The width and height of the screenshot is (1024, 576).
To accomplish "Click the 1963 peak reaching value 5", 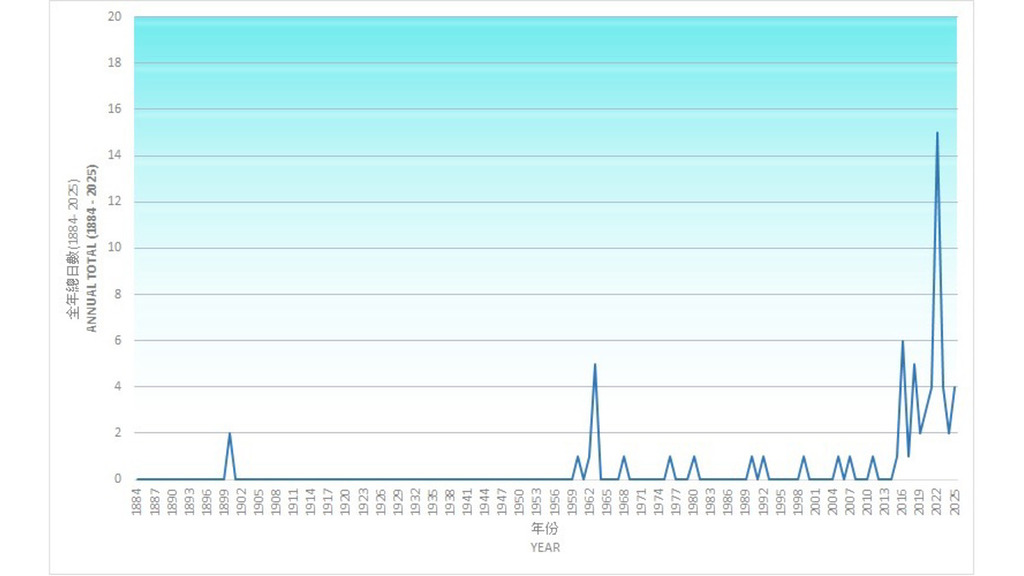I will tap(595, 364).
